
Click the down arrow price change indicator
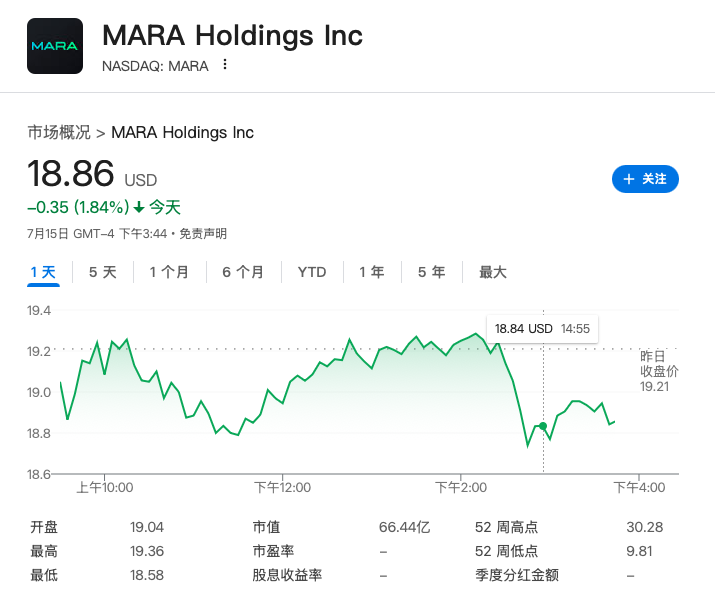coord(139,208)
